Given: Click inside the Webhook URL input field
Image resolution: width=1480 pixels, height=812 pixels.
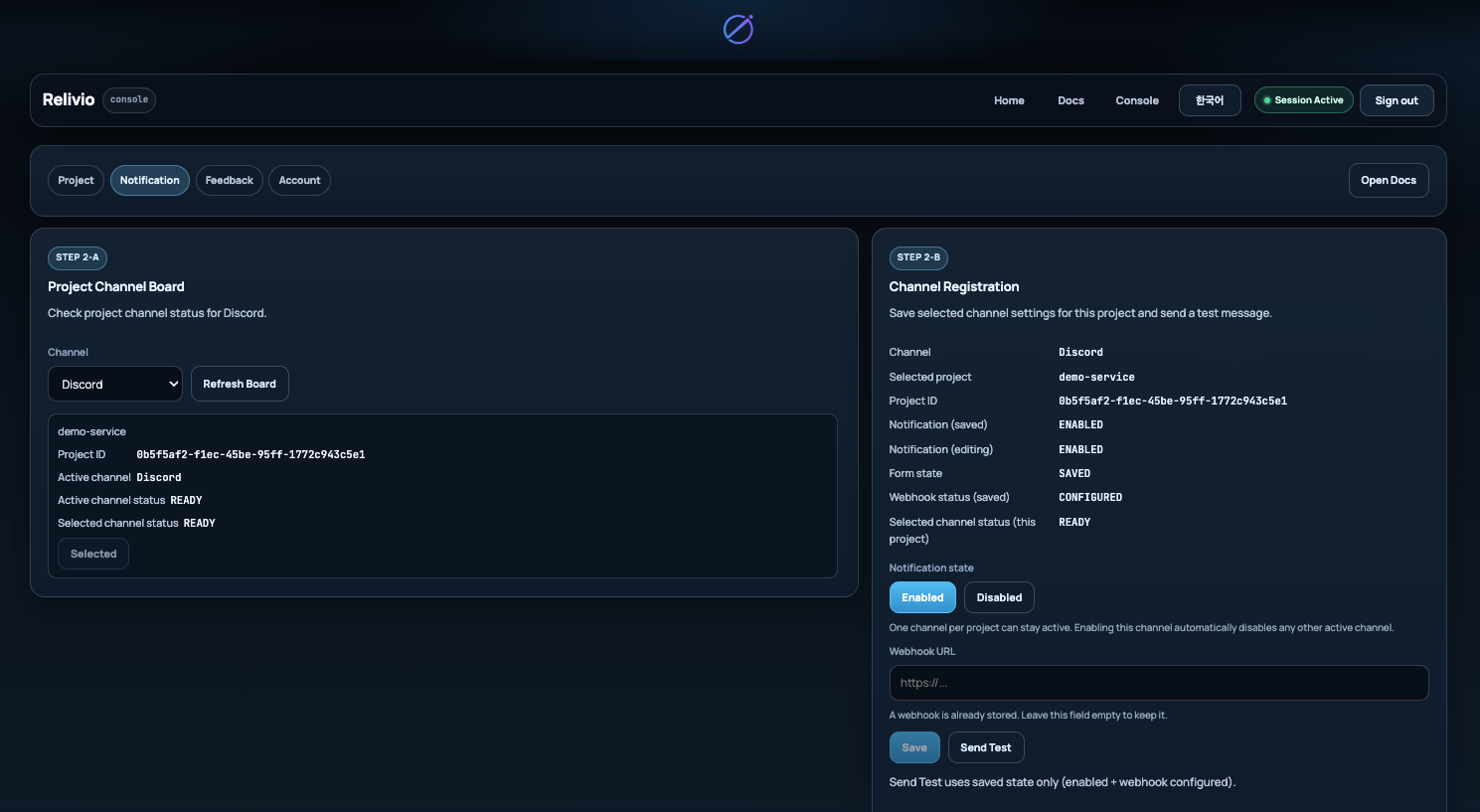Looking at the screenshot, I should coord(1158,683).
